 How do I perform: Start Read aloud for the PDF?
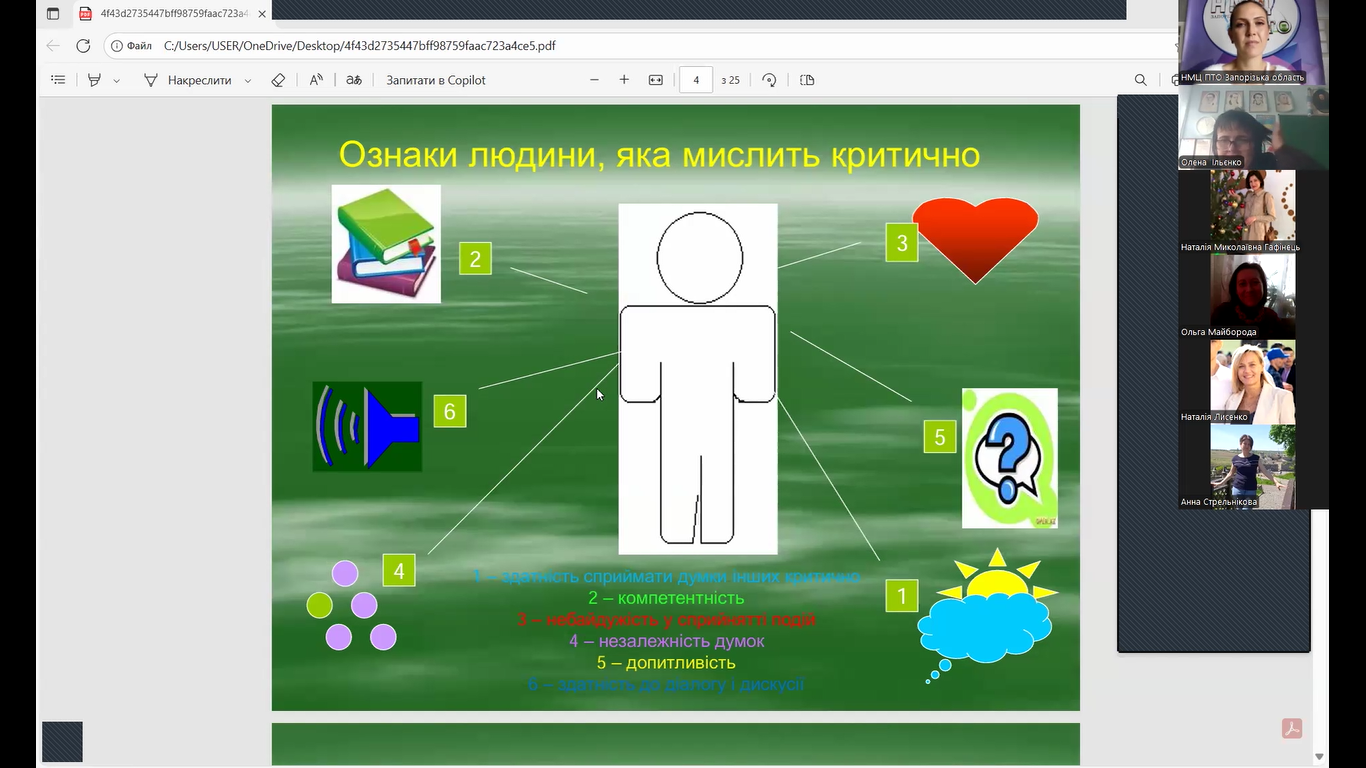coord(316,80)
